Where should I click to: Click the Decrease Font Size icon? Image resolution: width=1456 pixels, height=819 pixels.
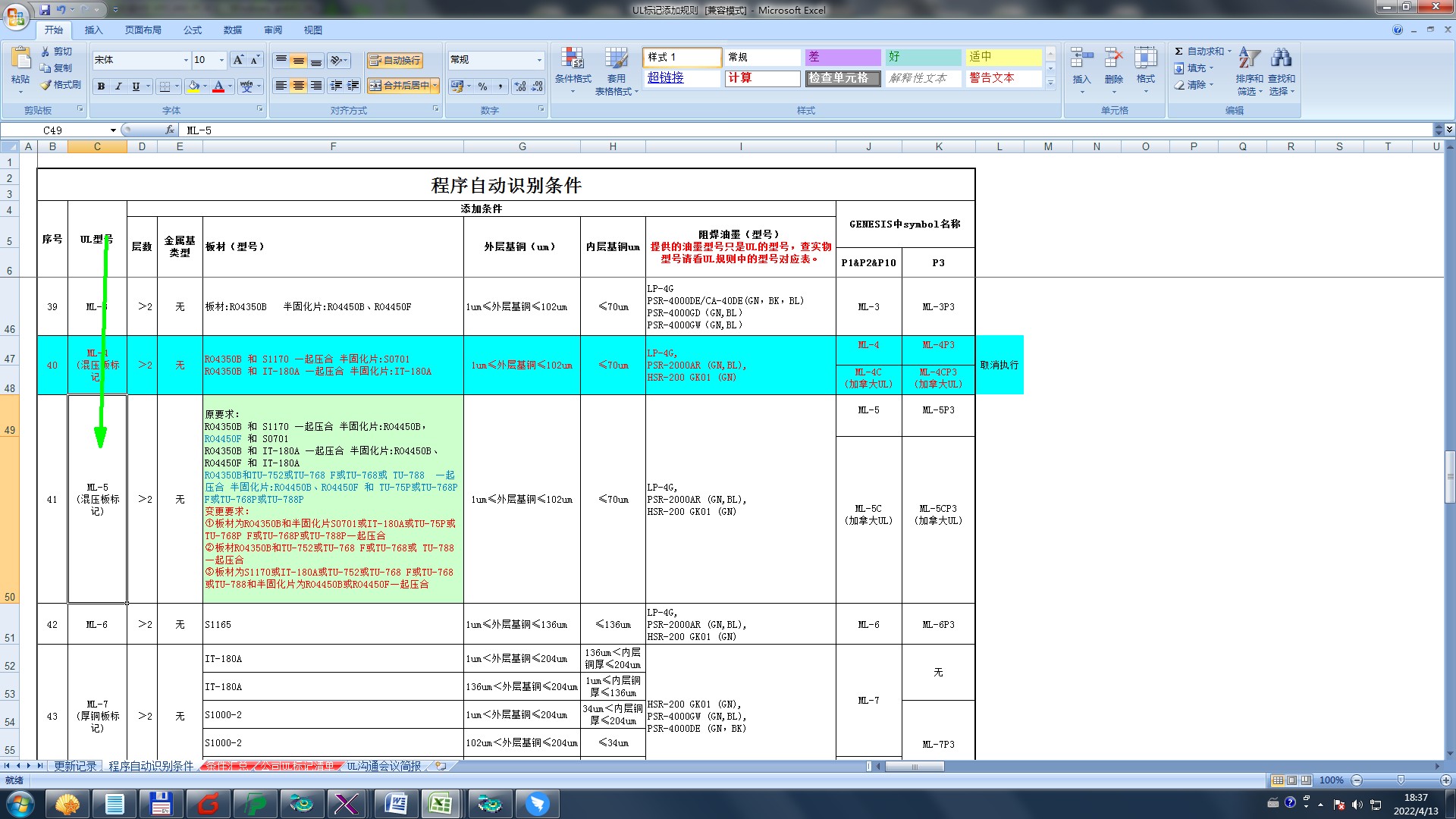point(255,60)
